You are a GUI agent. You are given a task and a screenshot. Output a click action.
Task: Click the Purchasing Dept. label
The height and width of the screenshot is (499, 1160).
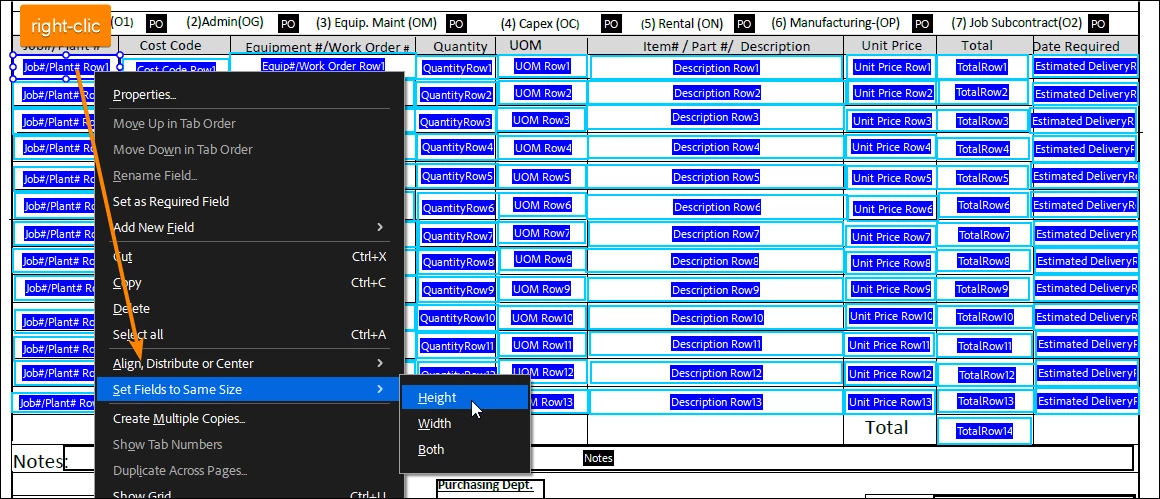click(x=485, y=486)
